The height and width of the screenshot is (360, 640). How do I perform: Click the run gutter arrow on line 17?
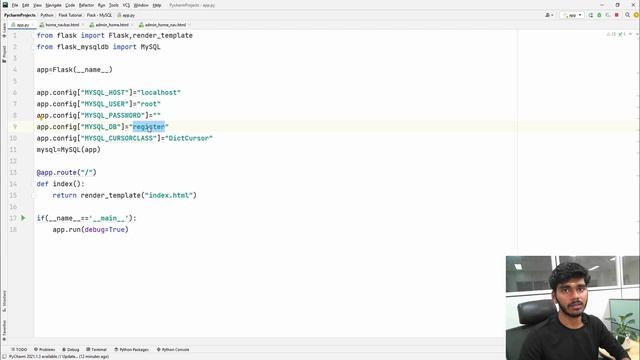(x=23, y=218)
